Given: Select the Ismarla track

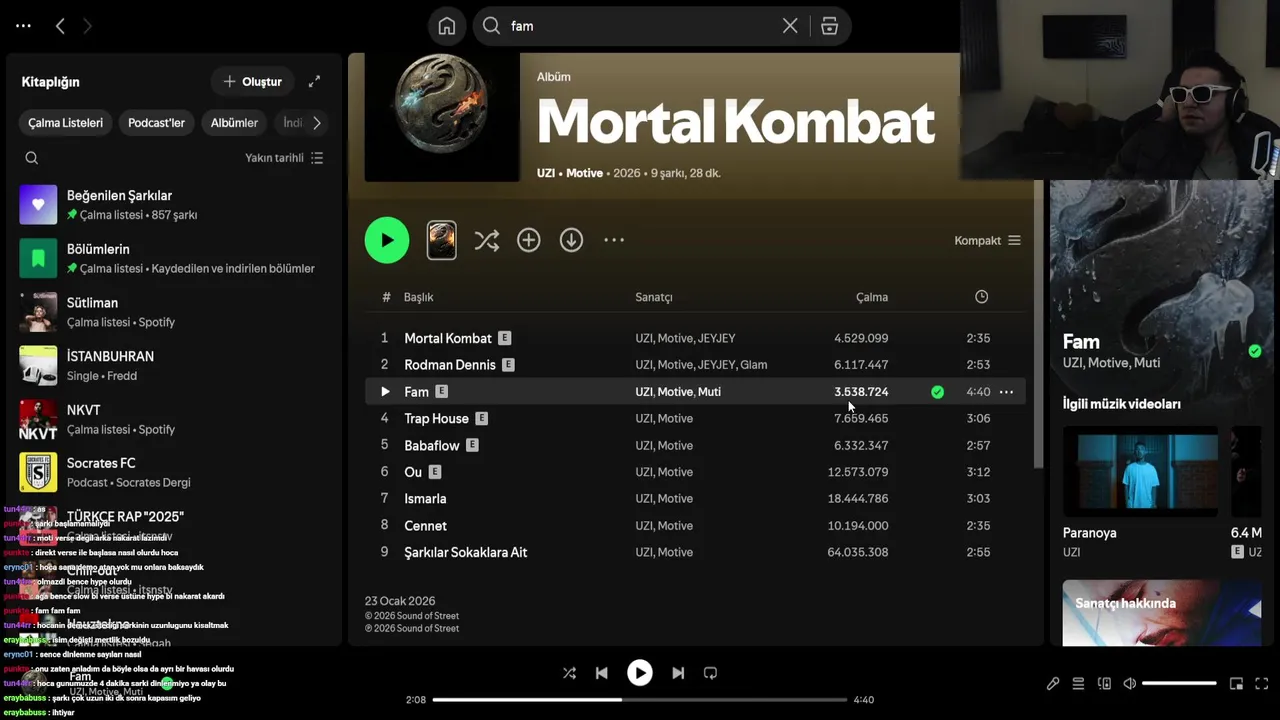Looking at the screenshot, I should click(x=696, y=498).
